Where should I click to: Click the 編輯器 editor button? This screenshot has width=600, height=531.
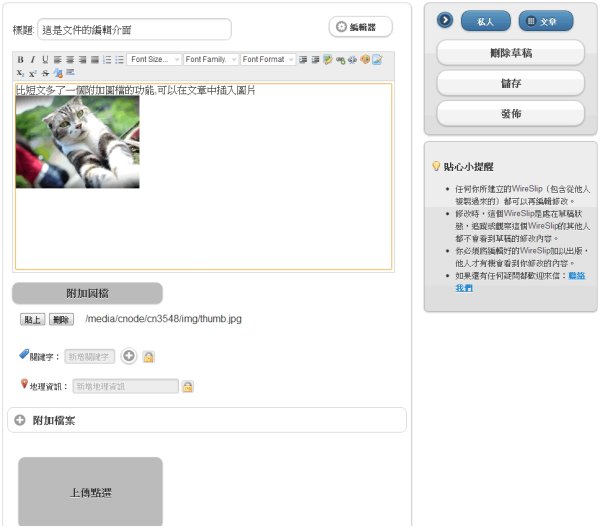[361, 27]
